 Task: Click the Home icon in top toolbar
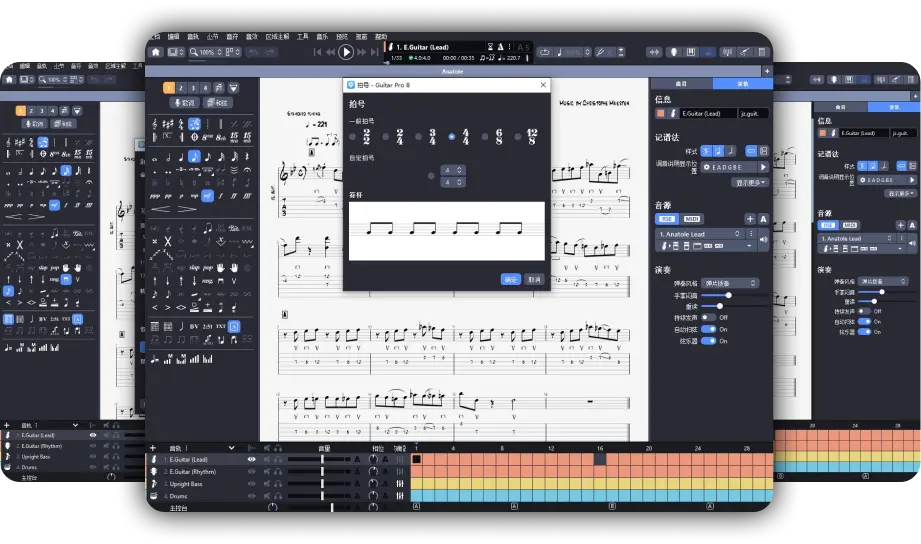155,52
